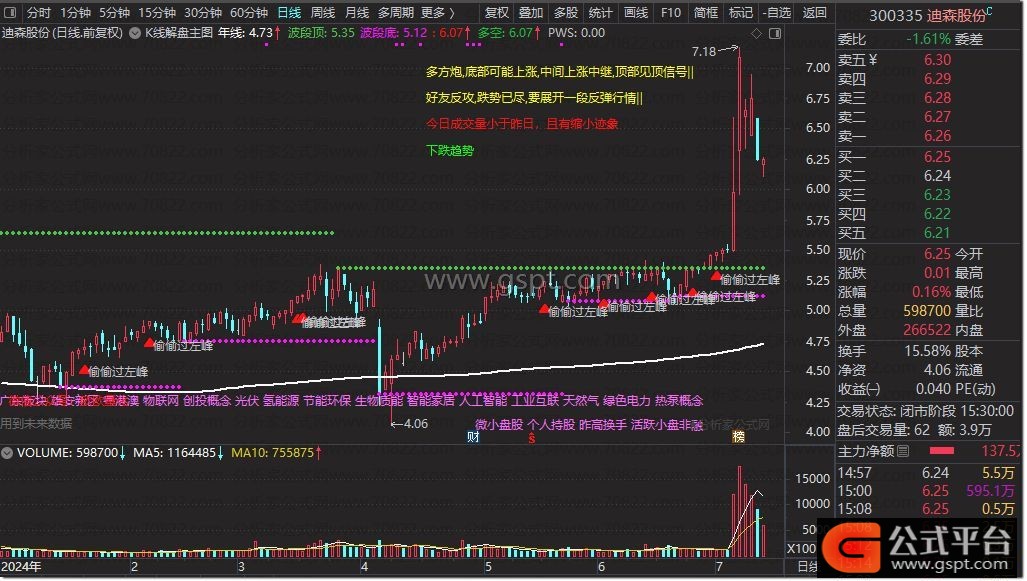Viewport: 1027px width, 581px height.
Task: Click the 人工智能 concept tag
Action: [483, 400]
